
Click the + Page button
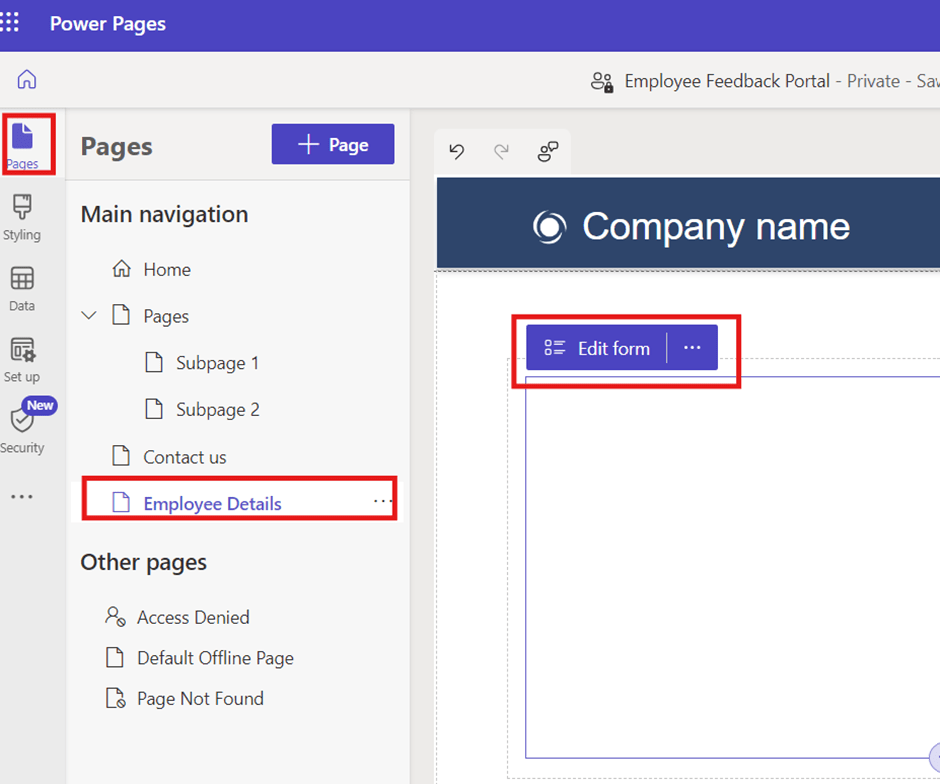click(333, 145)
